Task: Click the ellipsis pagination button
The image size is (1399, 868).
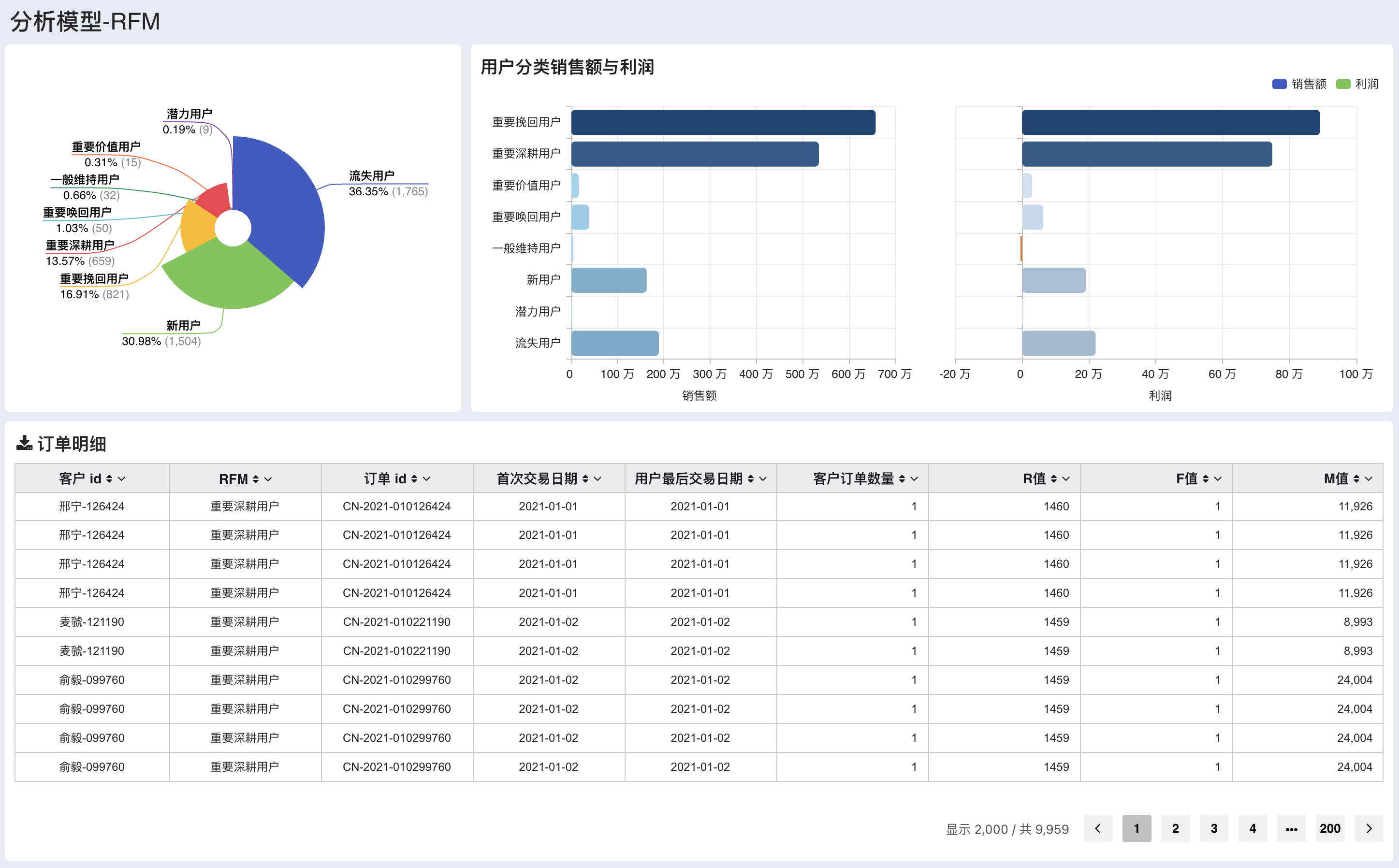Action: [x=1291, y=828]
